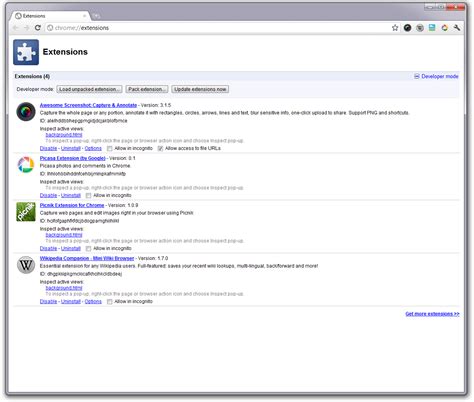Check Allow in incognito for Wikipedia Companion
The width and height of the screenshot is (474, 402).
[x=110, y=302]
